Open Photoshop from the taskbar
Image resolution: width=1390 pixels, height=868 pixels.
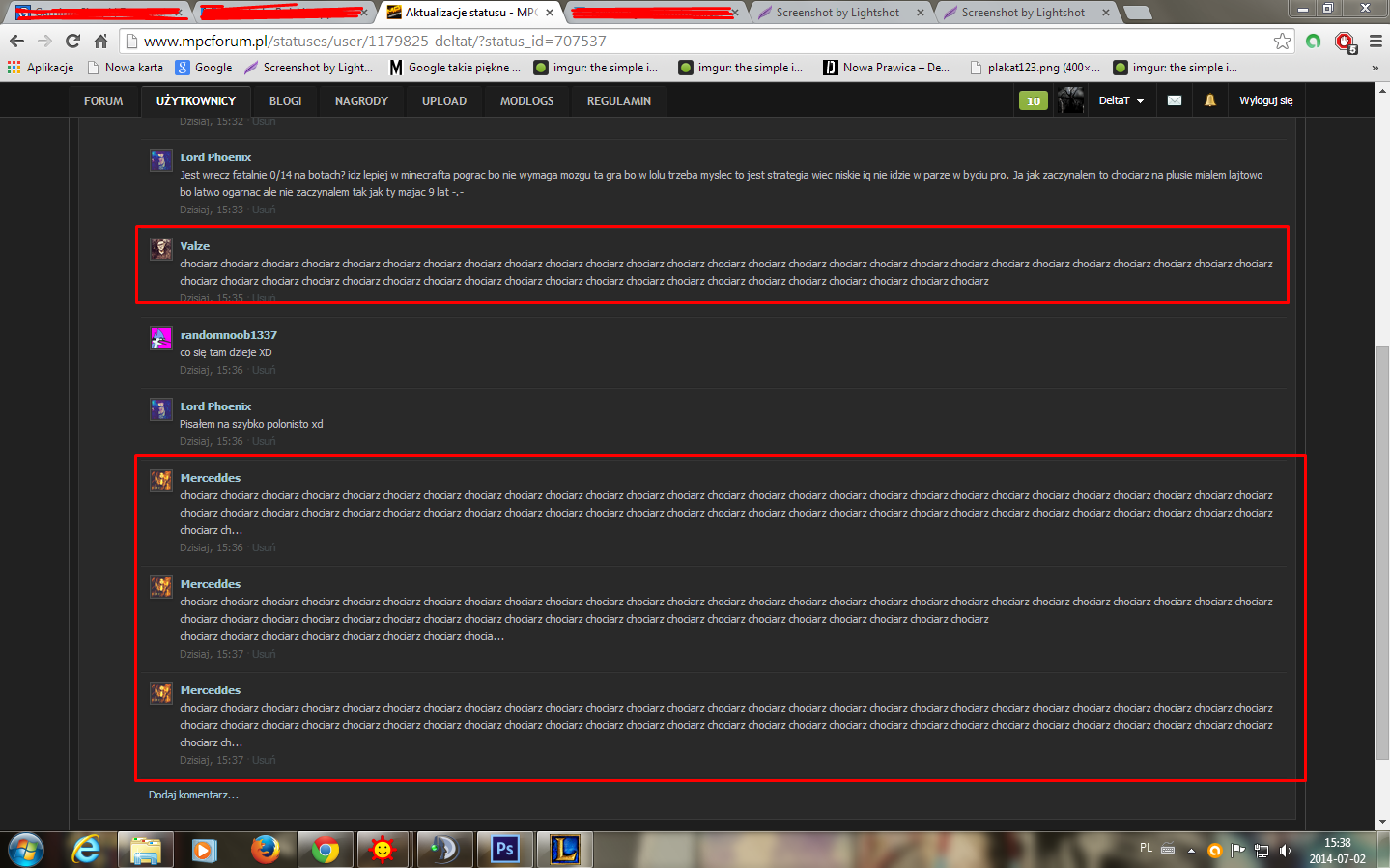coord(504,850)
